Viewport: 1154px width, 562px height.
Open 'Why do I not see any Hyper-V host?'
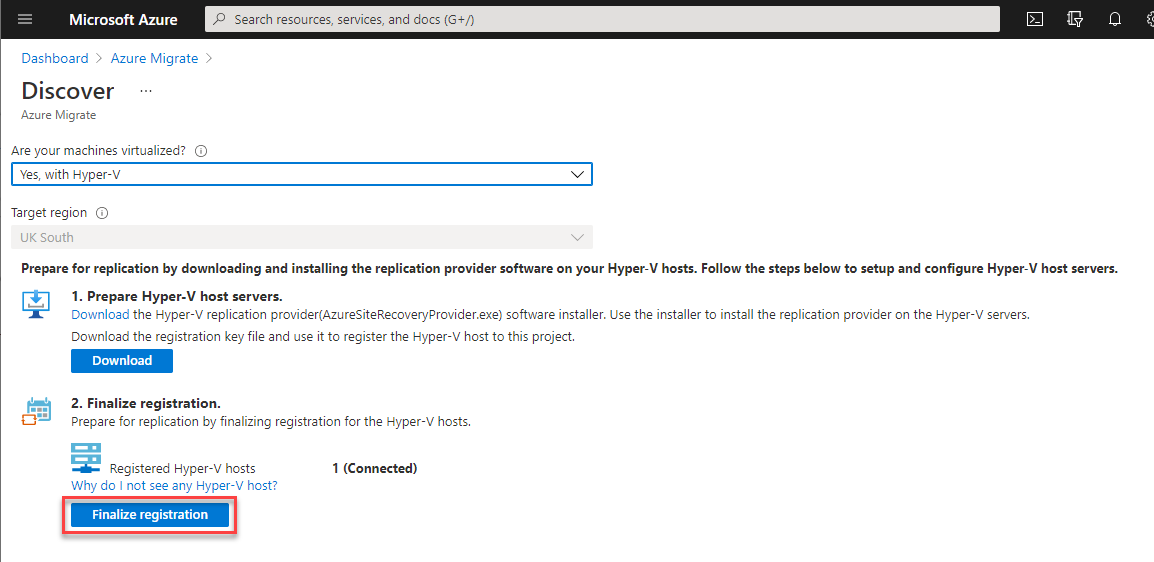[174, 486]
